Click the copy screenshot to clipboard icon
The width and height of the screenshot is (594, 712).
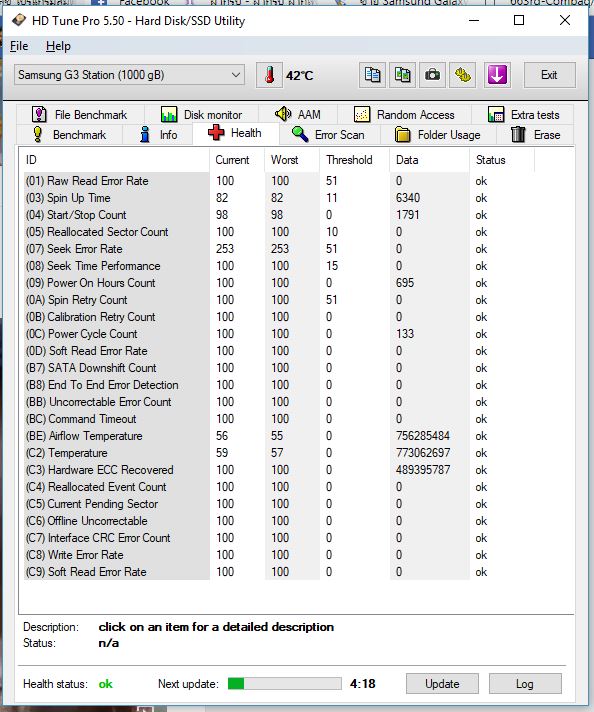402,75
